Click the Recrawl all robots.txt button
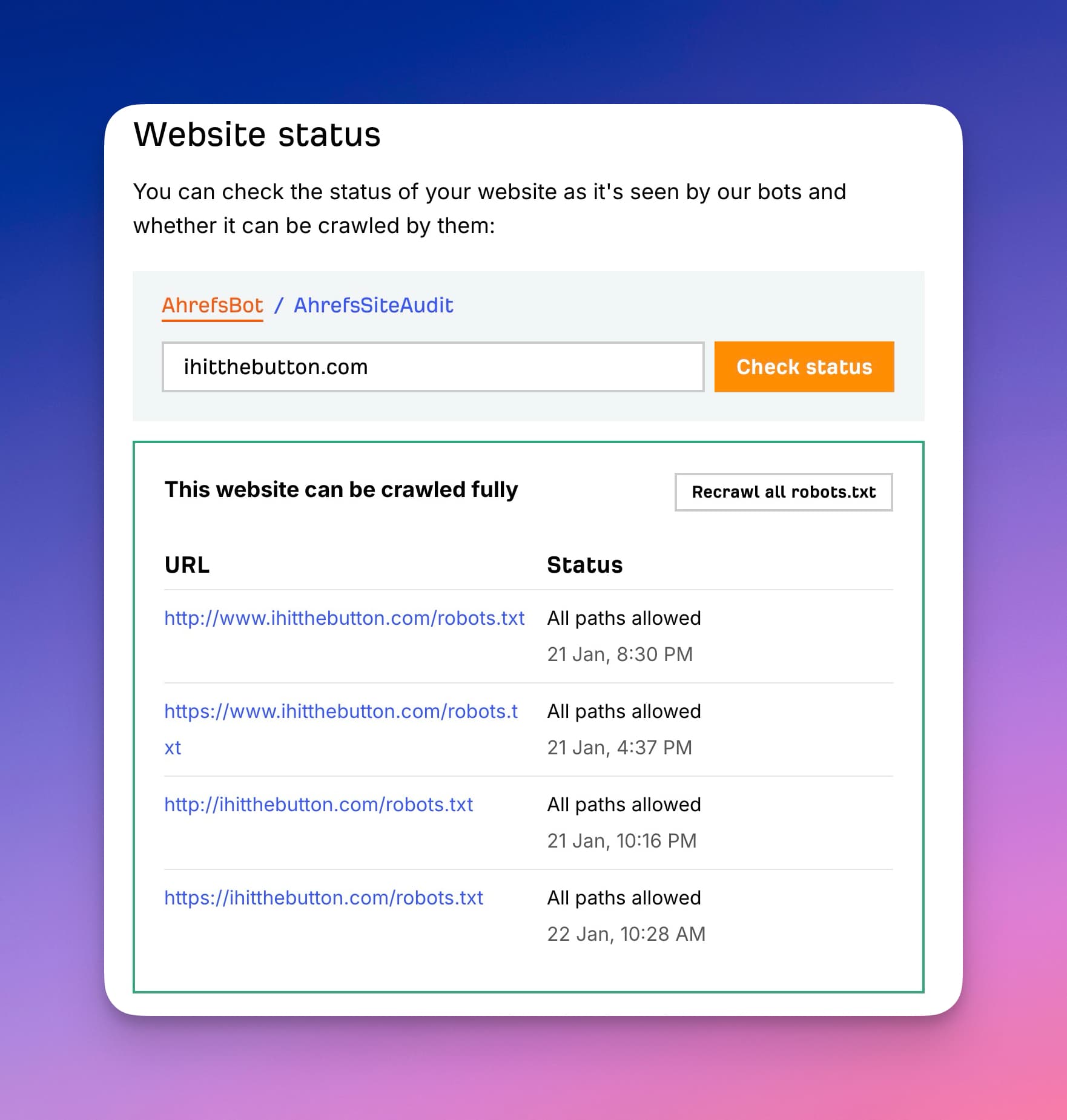Viewport: 1067px width, 1120px height. pos(783,492)
